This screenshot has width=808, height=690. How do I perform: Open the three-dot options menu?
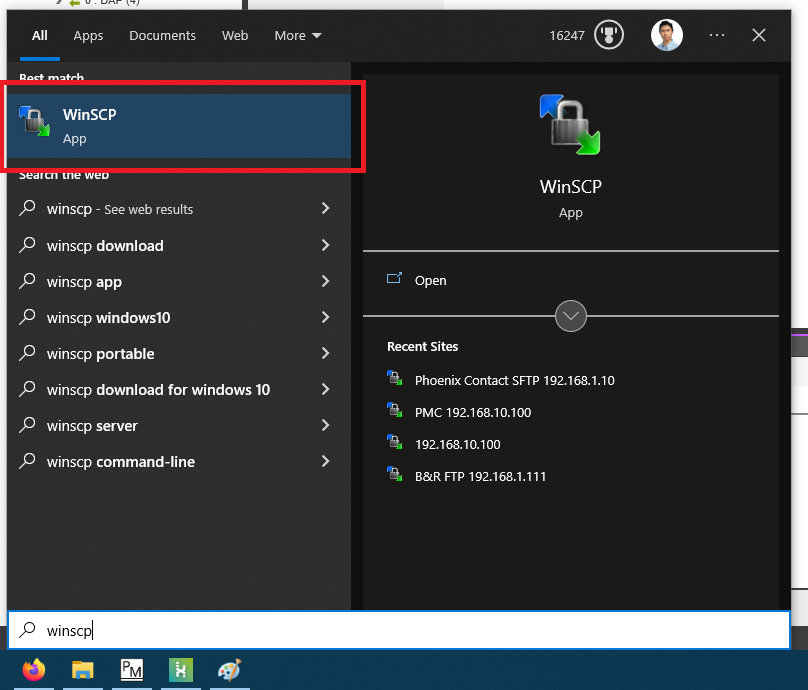point(717,35)
